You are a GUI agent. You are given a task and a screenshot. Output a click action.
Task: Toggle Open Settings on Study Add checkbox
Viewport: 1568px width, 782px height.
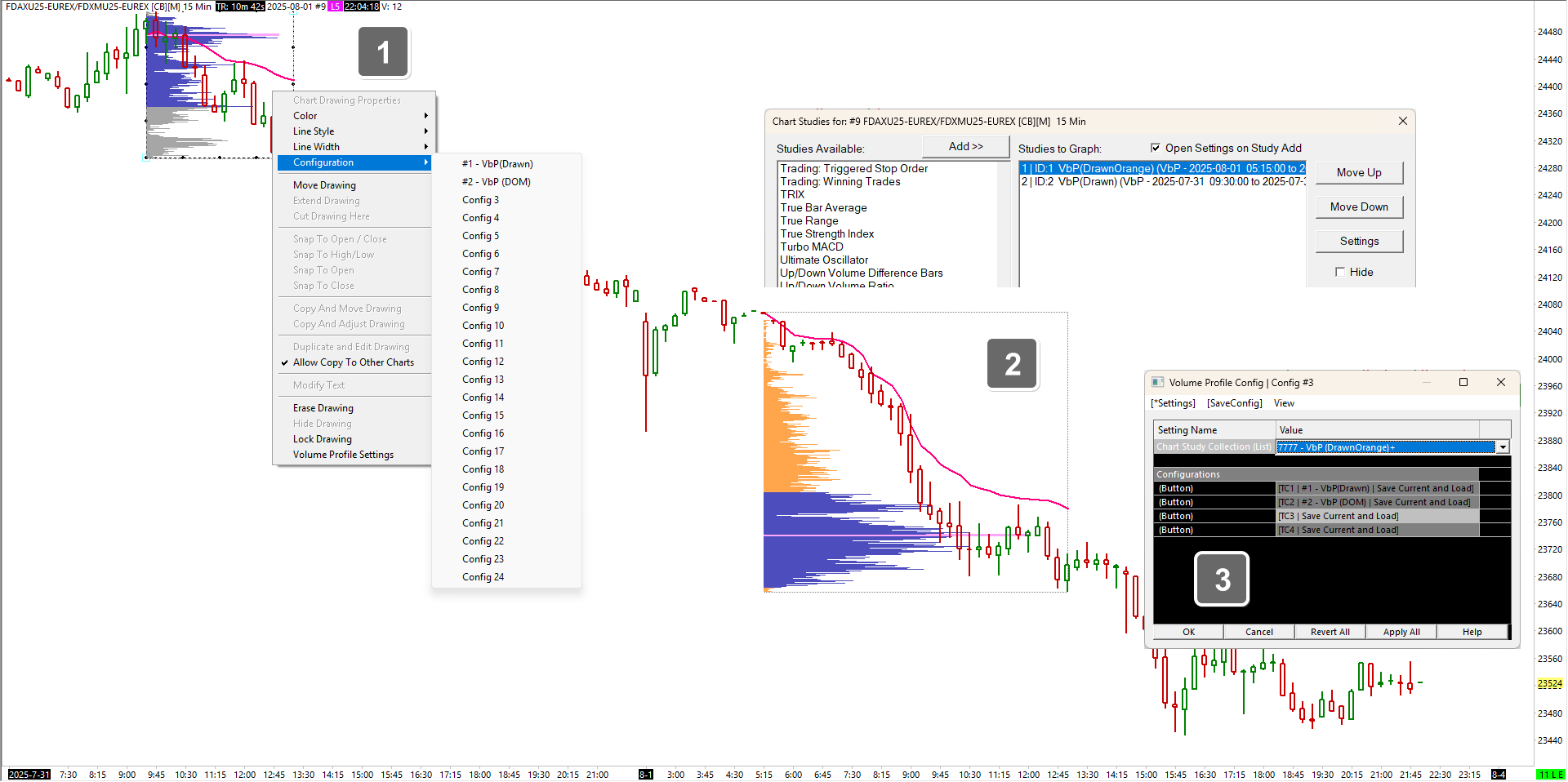(x=1155, y=148)
